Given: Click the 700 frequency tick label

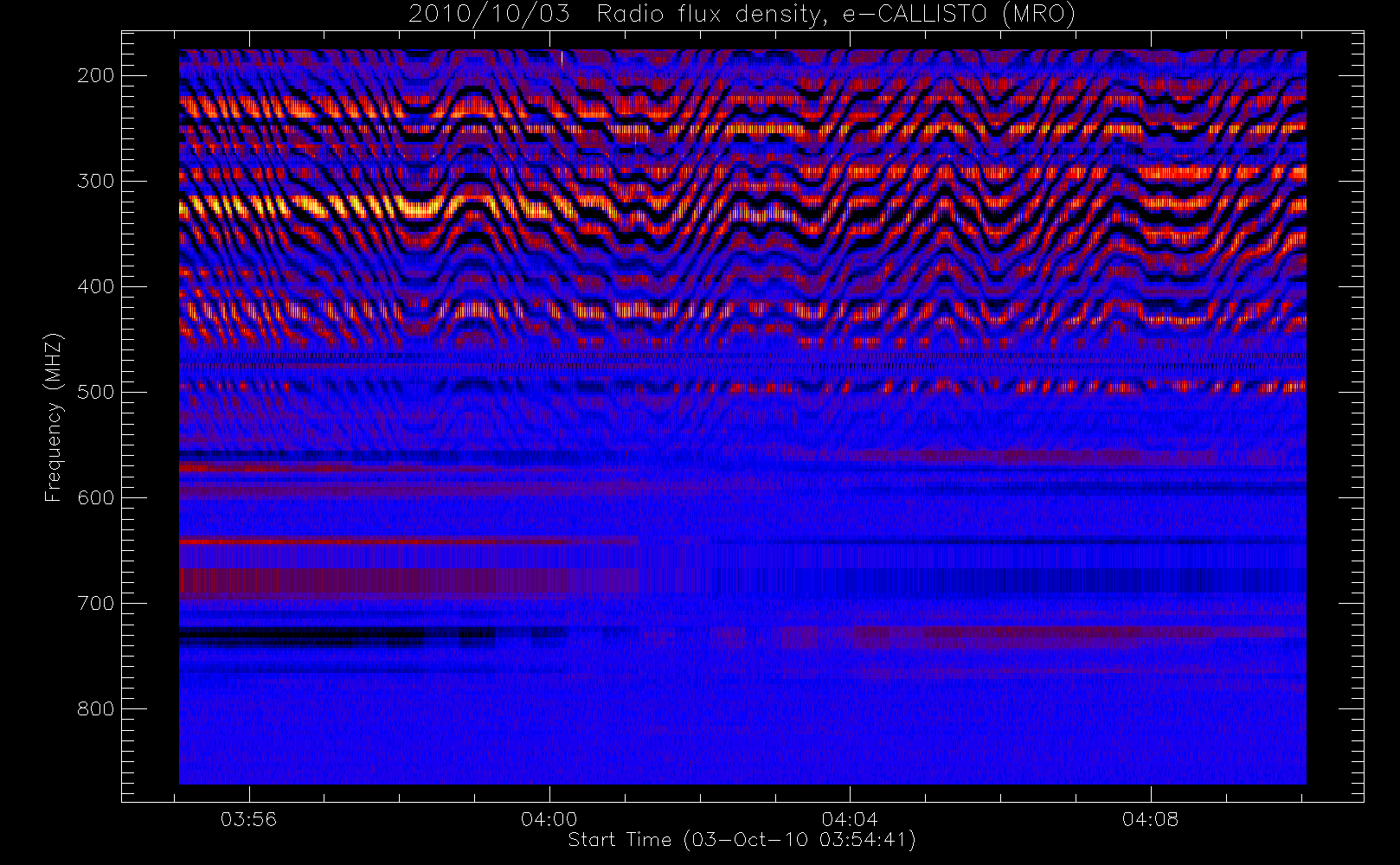Looking at the screenshot, I should (96, 603).
